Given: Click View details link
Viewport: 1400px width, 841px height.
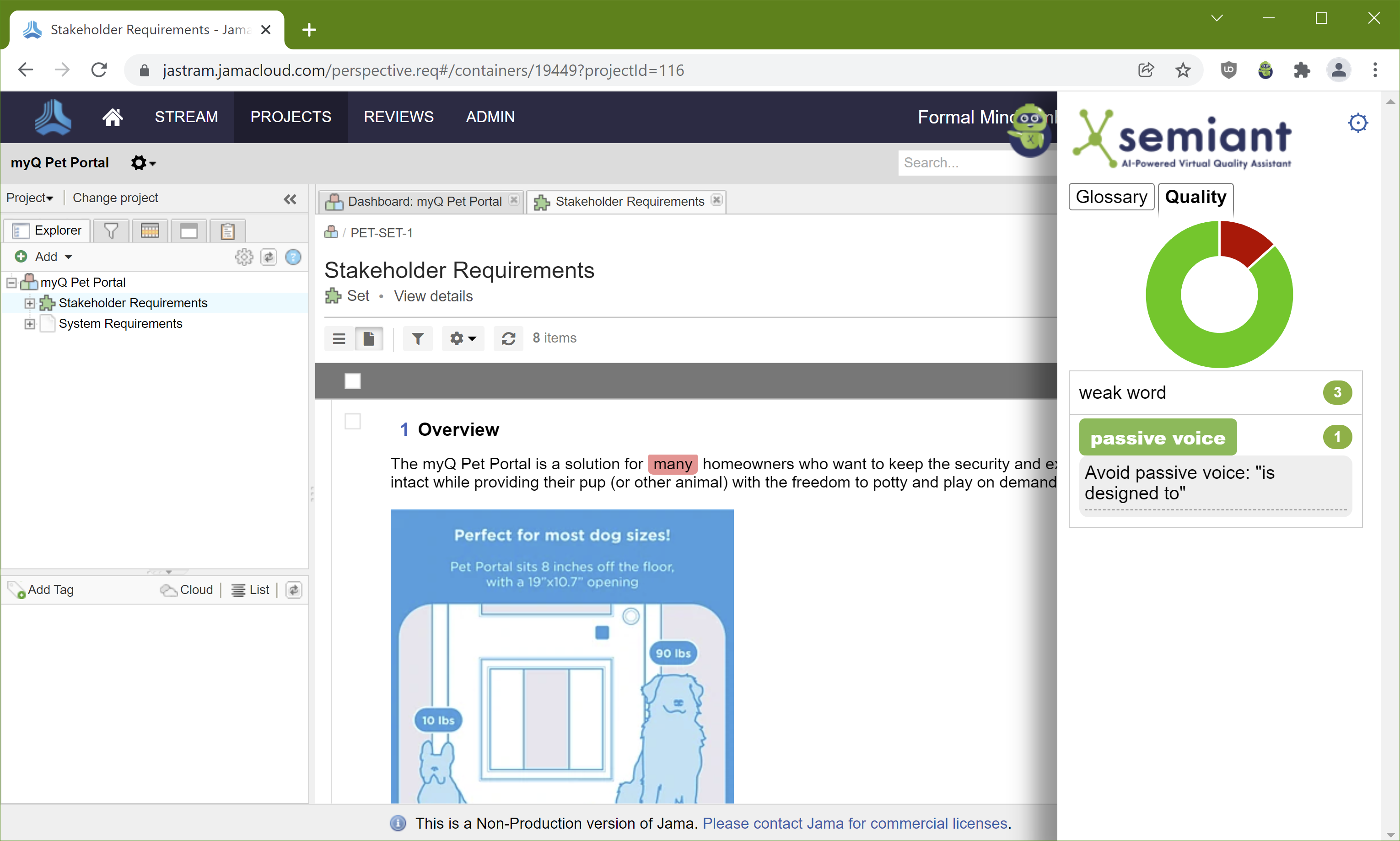Looking at the screenshot, I should 433,296.
